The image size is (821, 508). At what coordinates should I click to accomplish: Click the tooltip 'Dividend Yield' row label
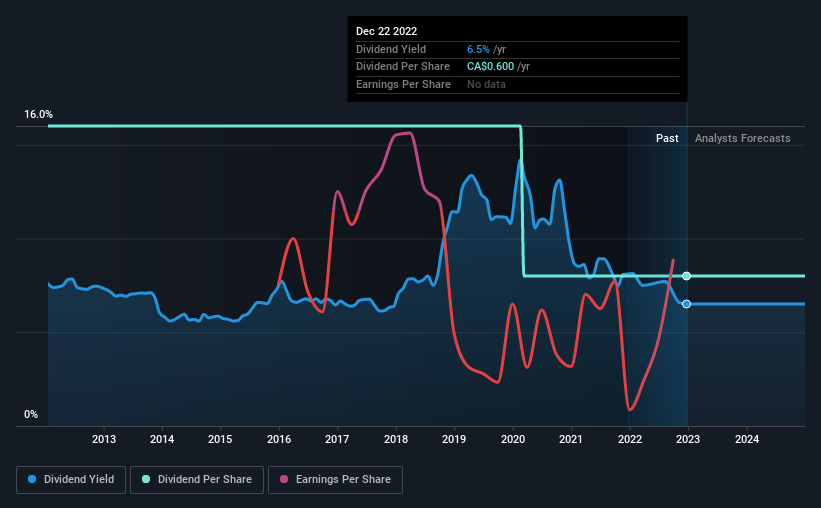tap(391, 49)
